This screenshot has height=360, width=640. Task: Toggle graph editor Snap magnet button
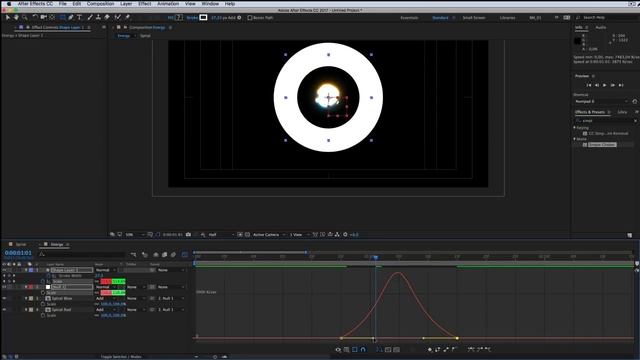(x=363, y=350)
